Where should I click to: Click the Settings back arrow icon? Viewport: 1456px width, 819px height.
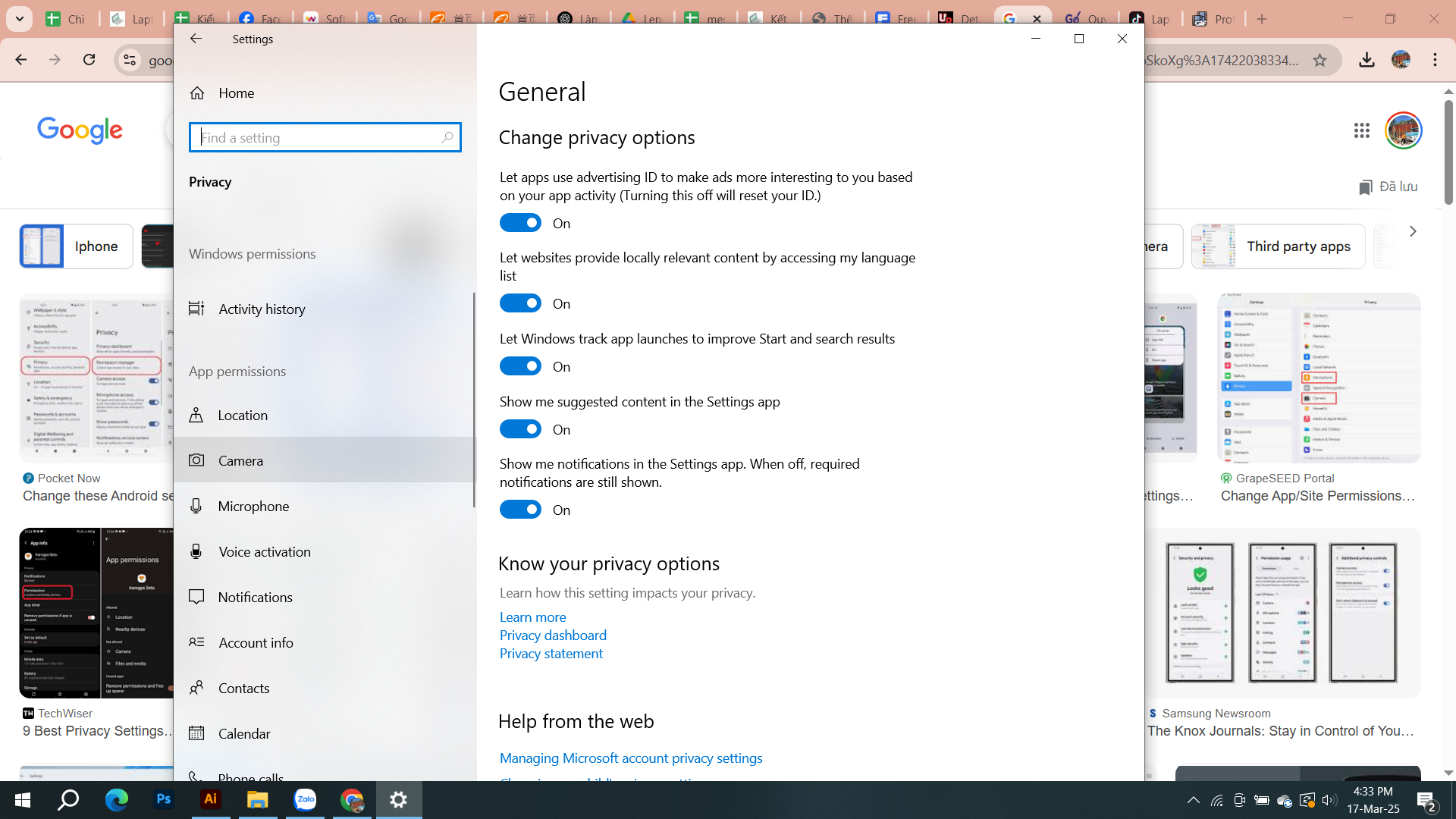196,39
